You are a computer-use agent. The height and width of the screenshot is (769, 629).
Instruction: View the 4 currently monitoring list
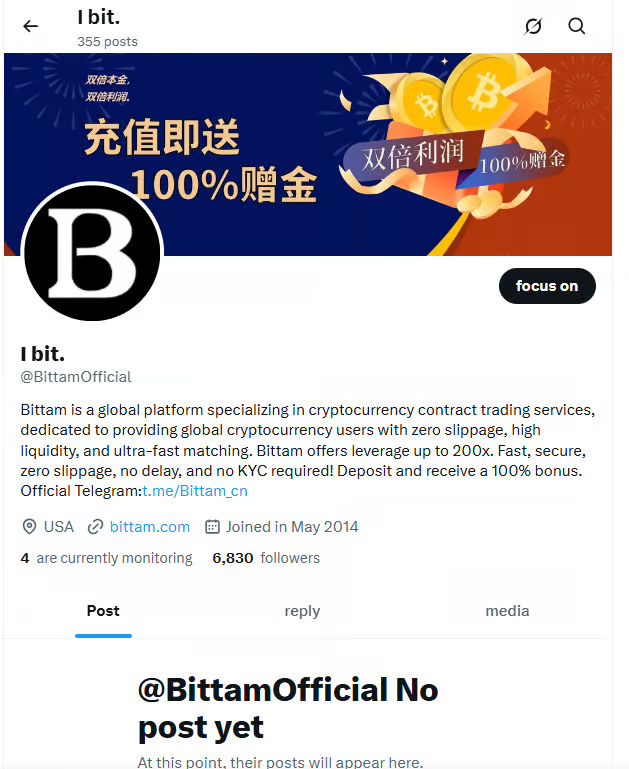pyautogui.click(x=106, y=558)
